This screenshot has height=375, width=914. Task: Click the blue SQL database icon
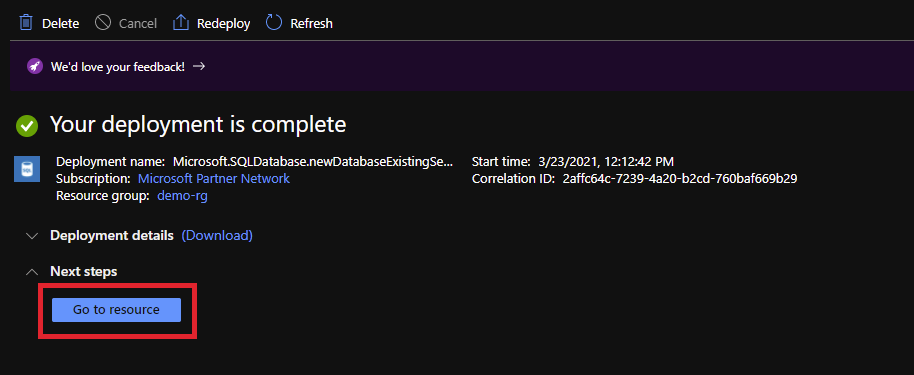pos(27,169)
